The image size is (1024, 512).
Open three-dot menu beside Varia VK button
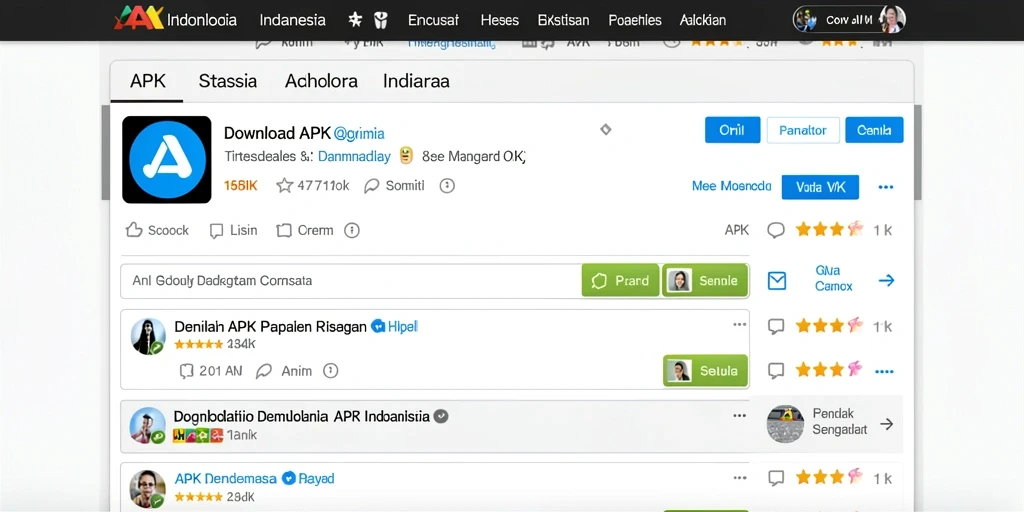pos(886,187)
